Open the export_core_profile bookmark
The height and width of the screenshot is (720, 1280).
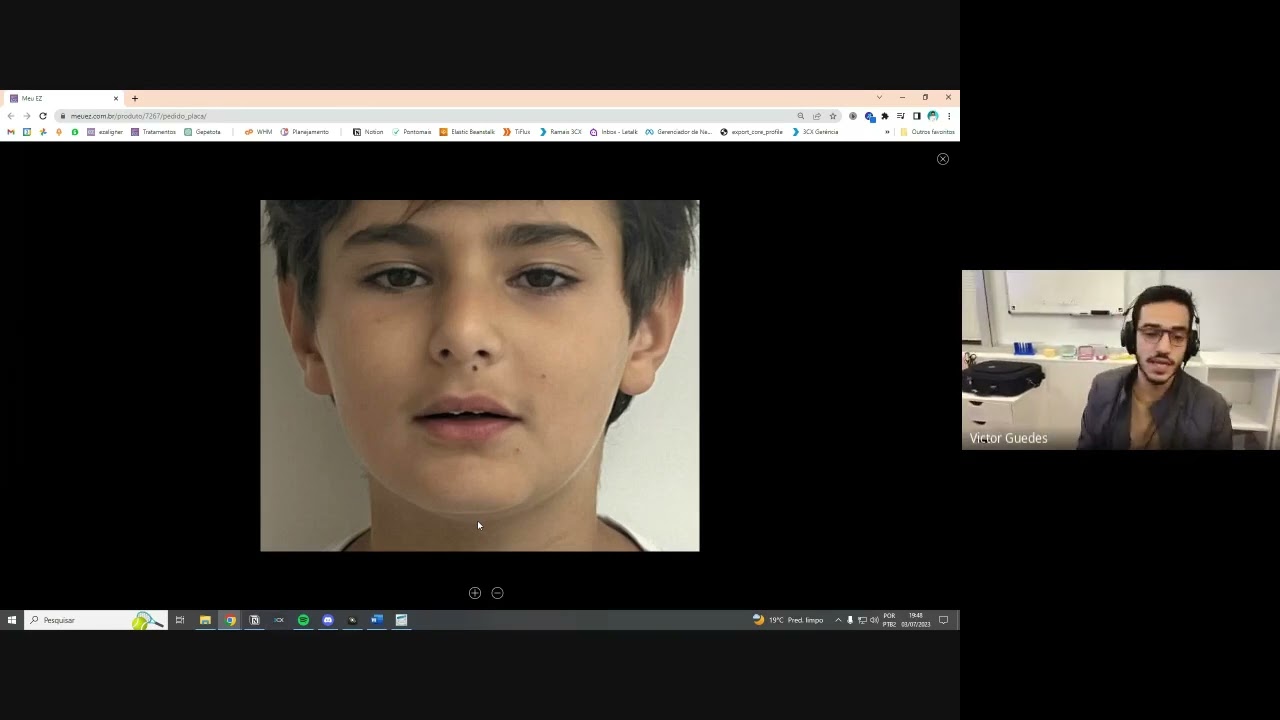click(x=751, y=132)
